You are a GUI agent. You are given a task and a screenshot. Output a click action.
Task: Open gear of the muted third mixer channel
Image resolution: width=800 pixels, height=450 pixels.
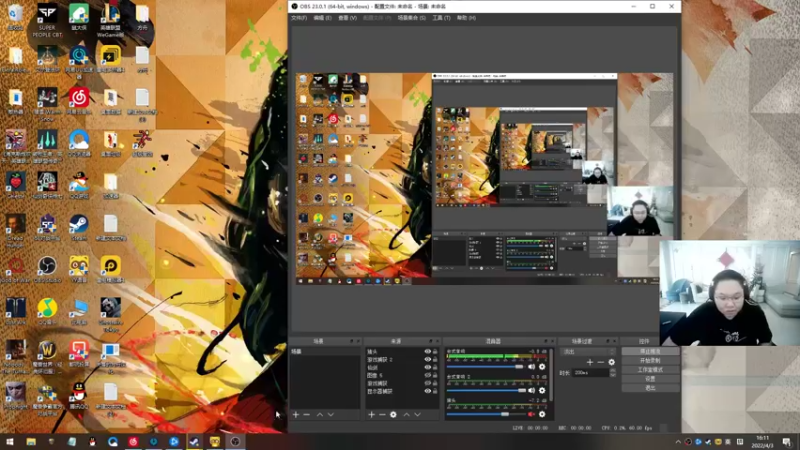coord(542,414)
